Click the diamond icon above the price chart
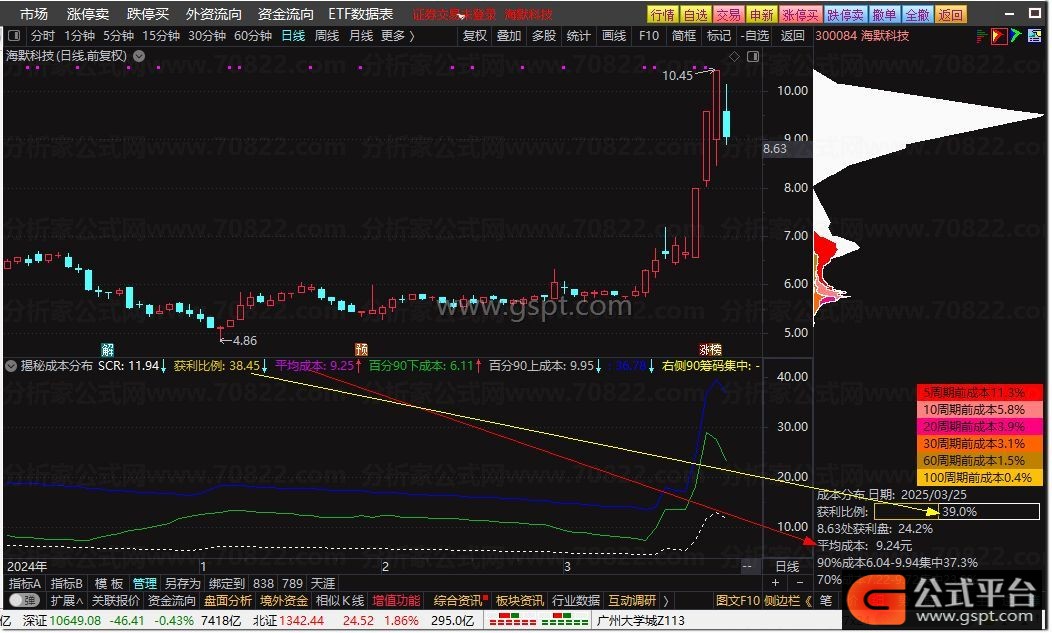The image size is (1052, 633). (735, 56)
